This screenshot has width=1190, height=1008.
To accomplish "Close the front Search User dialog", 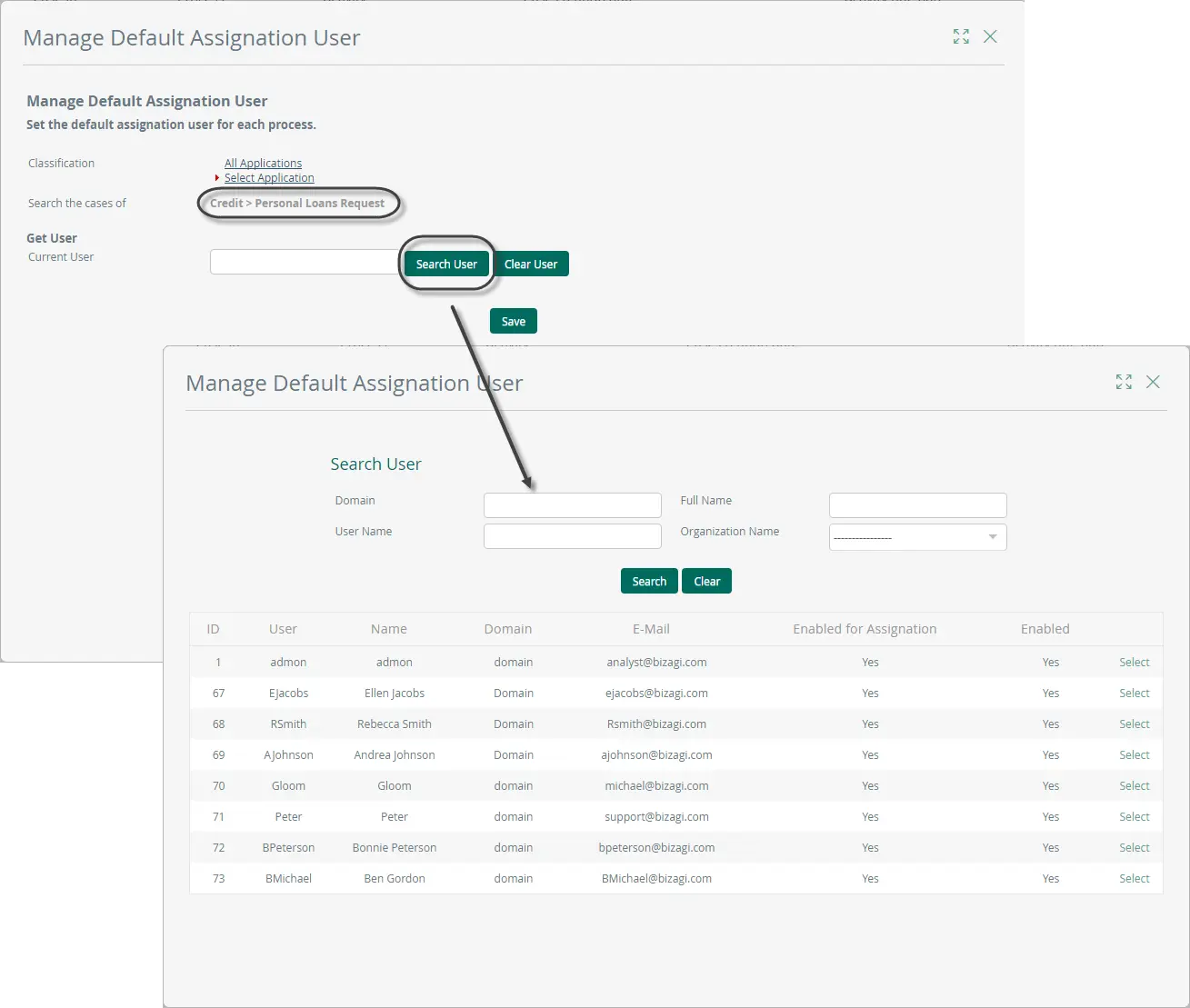I will [1153, 382].
